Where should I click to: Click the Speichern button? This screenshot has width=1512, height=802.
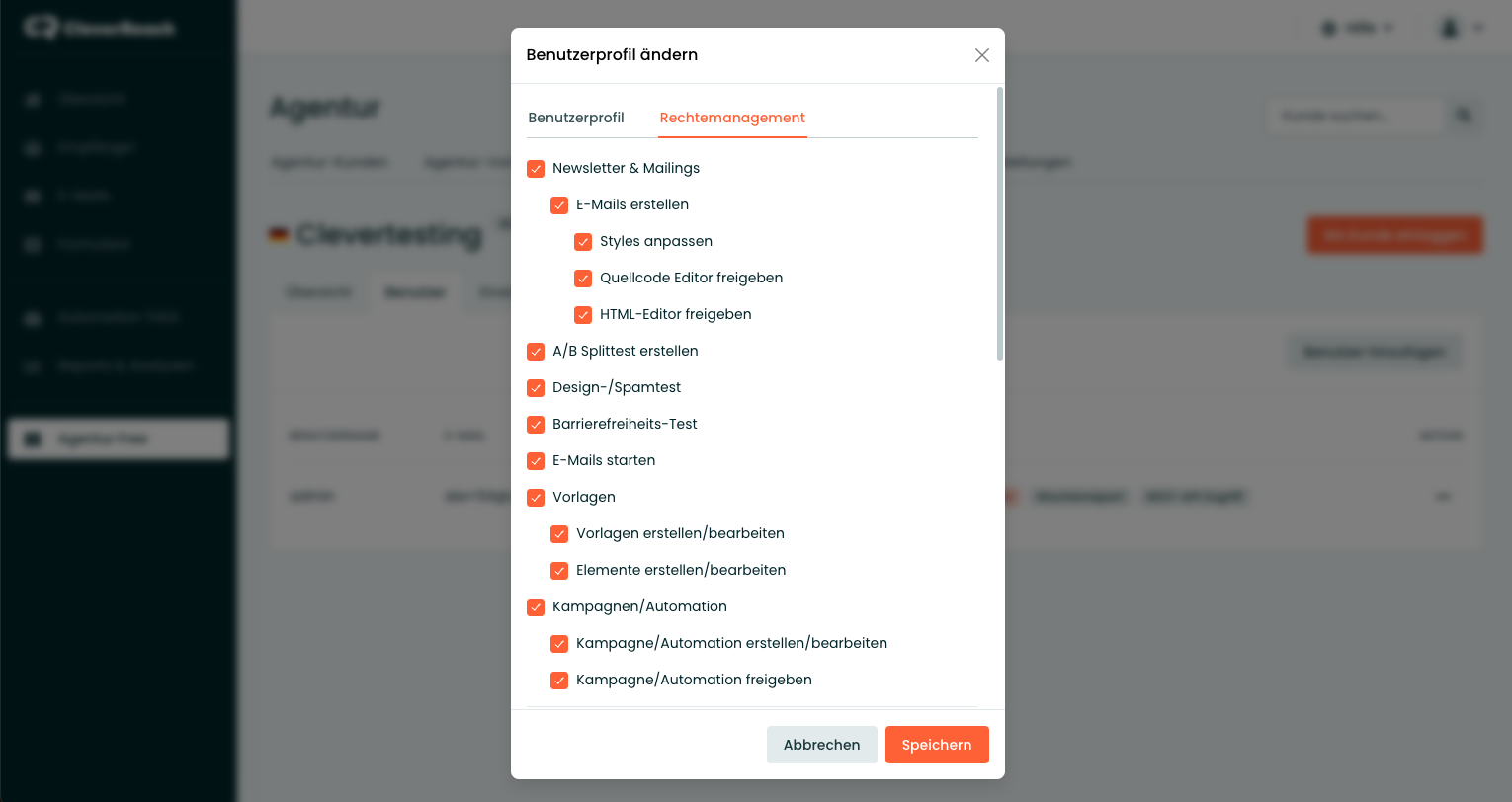(937, 745)
